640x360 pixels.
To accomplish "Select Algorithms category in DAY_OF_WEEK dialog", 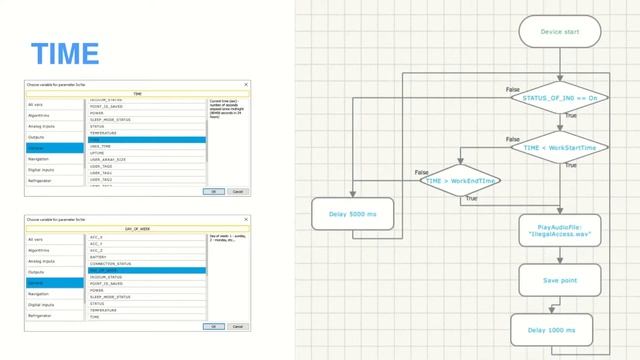I will [x=55, y=251].
